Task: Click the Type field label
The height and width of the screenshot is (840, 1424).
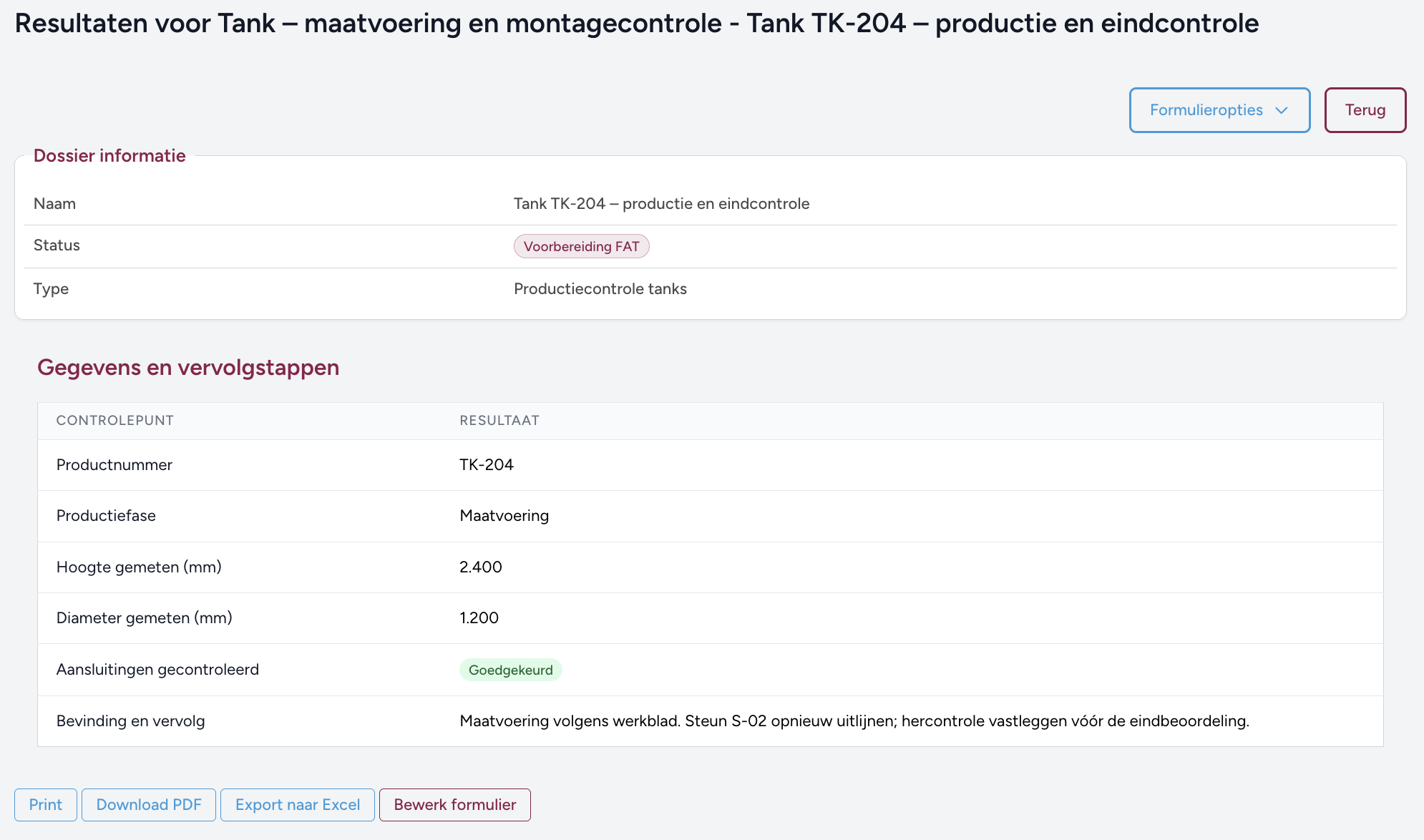Action: 51,288
